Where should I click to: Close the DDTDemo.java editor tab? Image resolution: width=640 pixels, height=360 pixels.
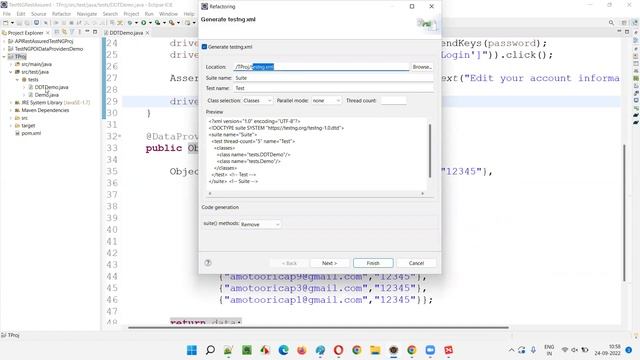click(147, 33)
